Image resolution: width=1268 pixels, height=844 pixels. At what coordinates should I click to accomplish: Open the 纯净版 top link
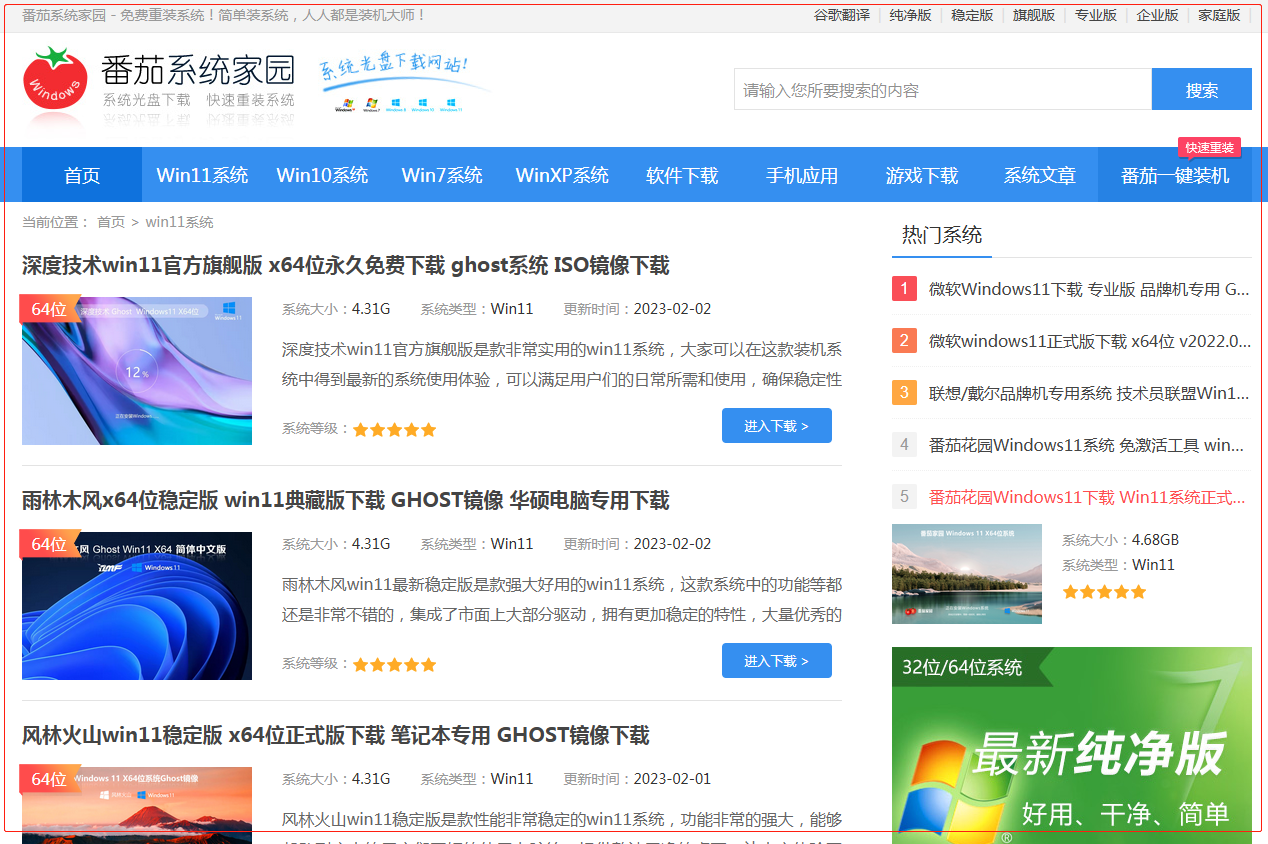[911, 15]
